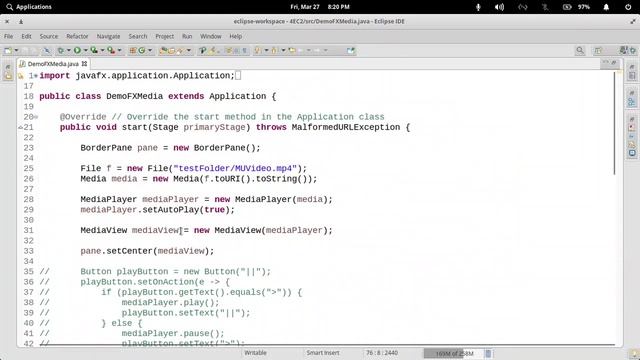
Task: Click the Pin Editor toolbar icon
Action: 351,51
